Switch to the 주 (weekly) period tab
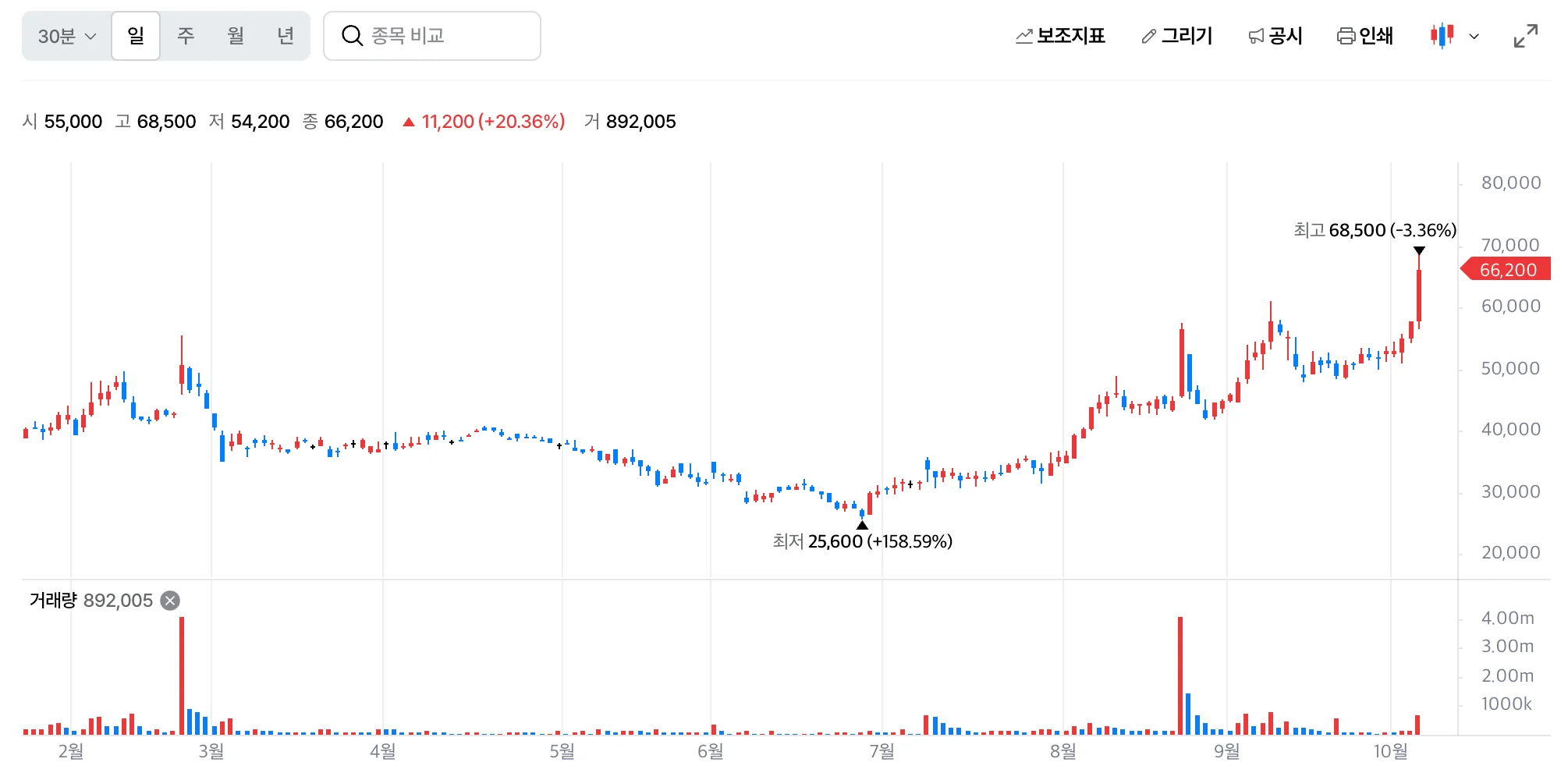 186,36
